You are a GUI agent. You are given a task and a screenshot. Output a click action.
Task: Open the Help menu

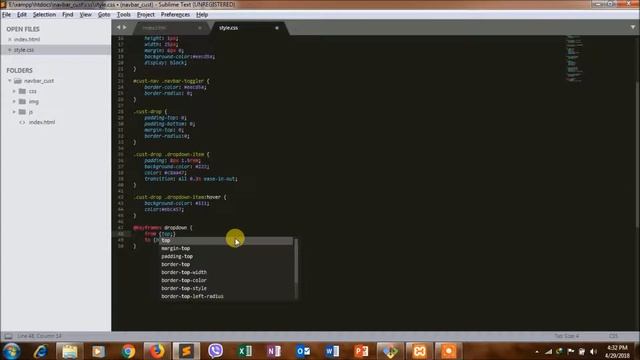(x=202, y=15)
